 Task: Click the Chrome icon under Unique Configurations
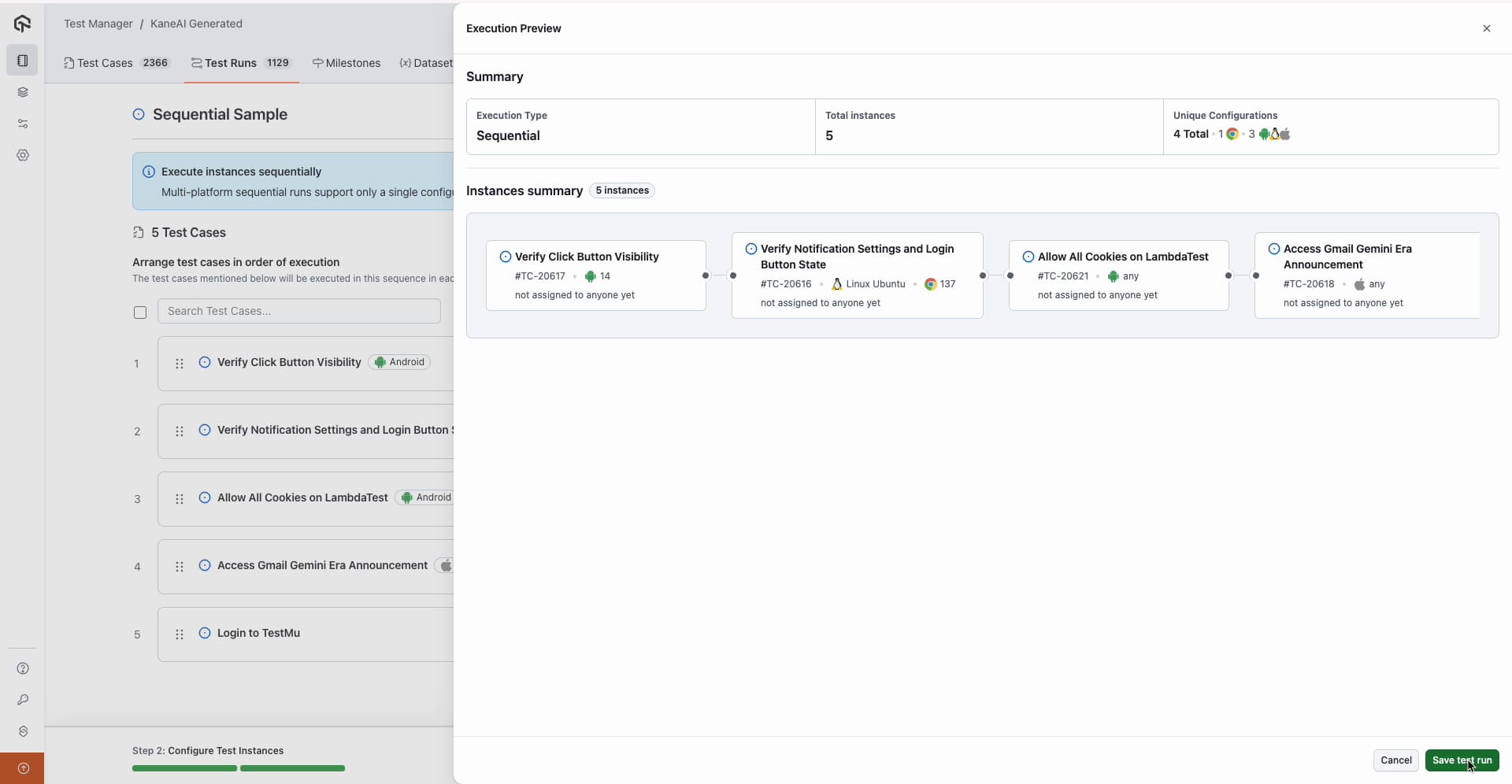pos(1234,134)
